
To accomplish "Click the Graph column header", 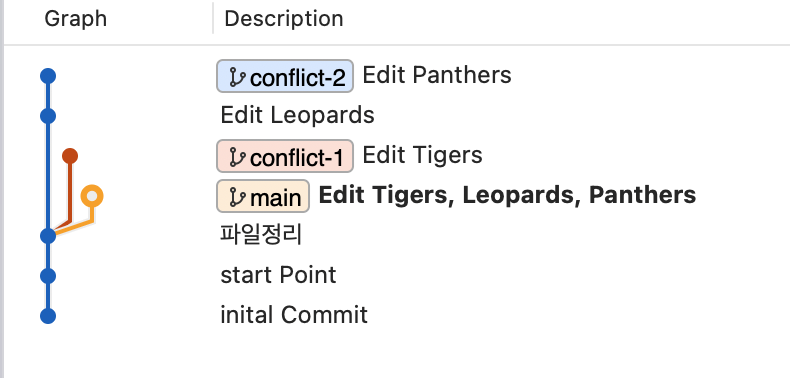I will click(x=76, y=19).
